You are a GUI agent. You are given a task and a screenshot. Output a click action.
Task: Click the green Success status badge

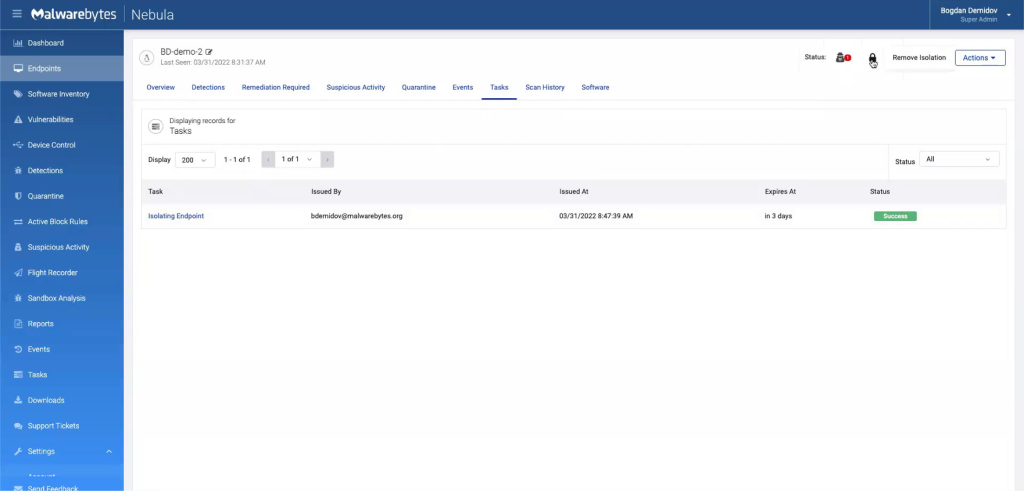pyautogui.click(x=895, y=216)
